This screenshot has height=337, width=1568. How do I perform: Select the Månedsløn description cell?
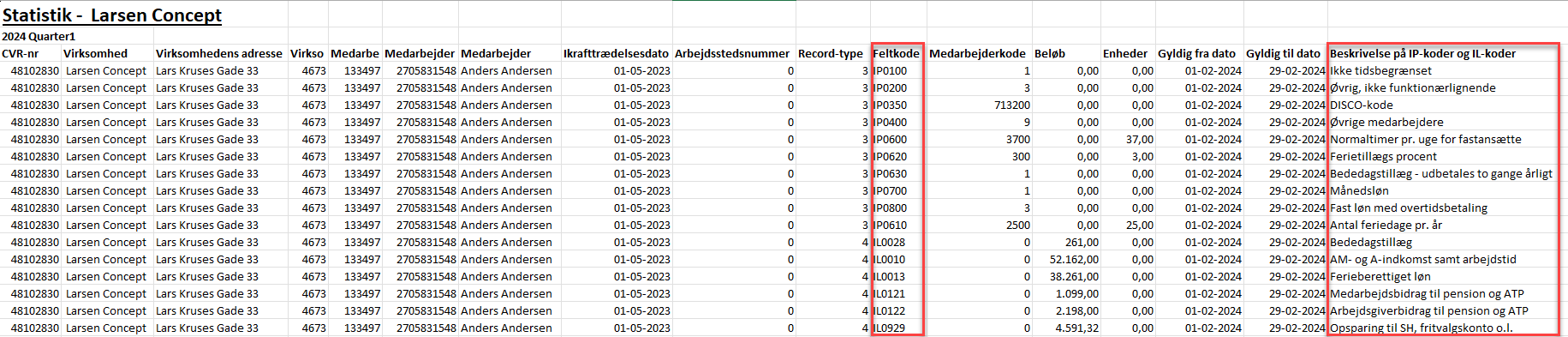coord(1359,190)
